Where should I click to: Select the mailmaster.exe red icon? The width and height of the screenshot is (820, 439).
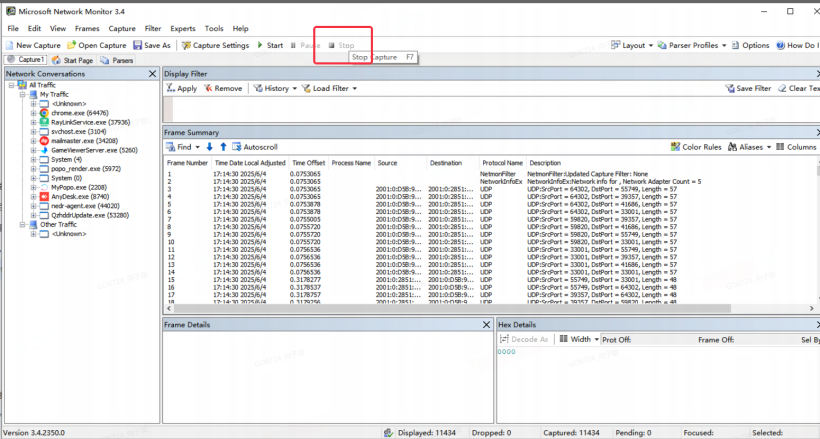tap(44, 141)
